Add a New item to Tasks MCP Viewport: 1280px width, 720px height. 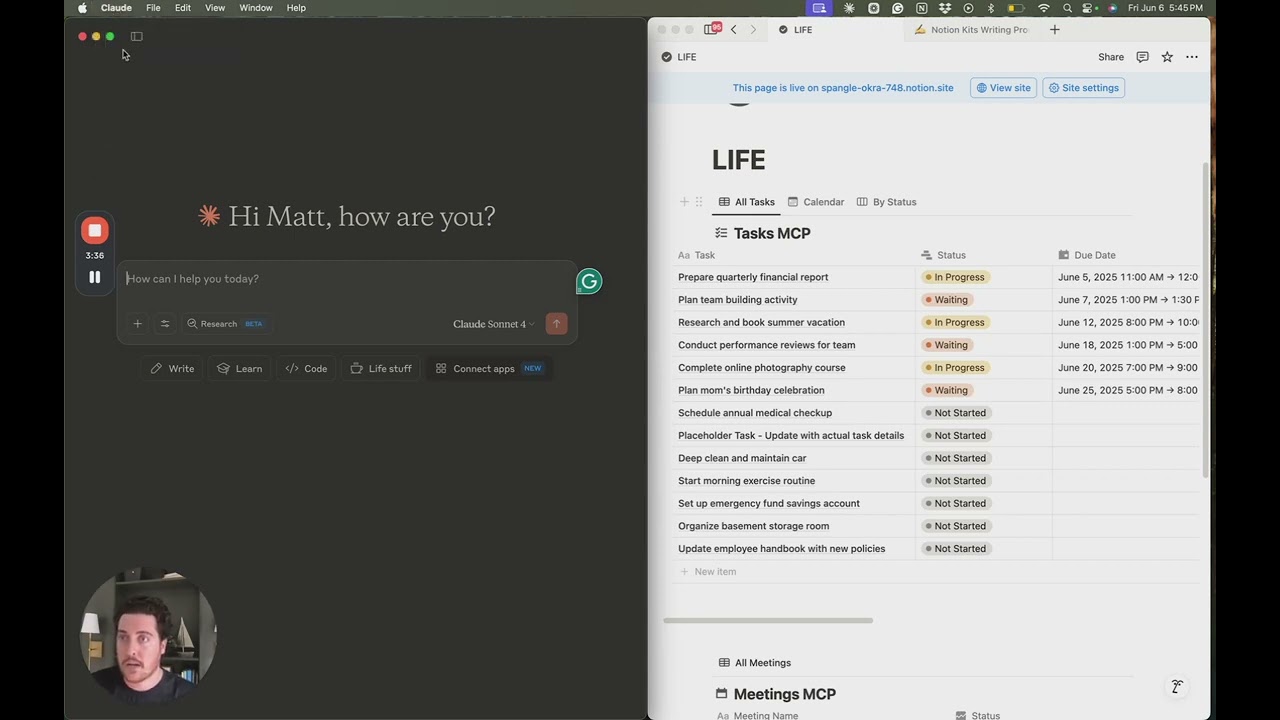tap(708, 572)
